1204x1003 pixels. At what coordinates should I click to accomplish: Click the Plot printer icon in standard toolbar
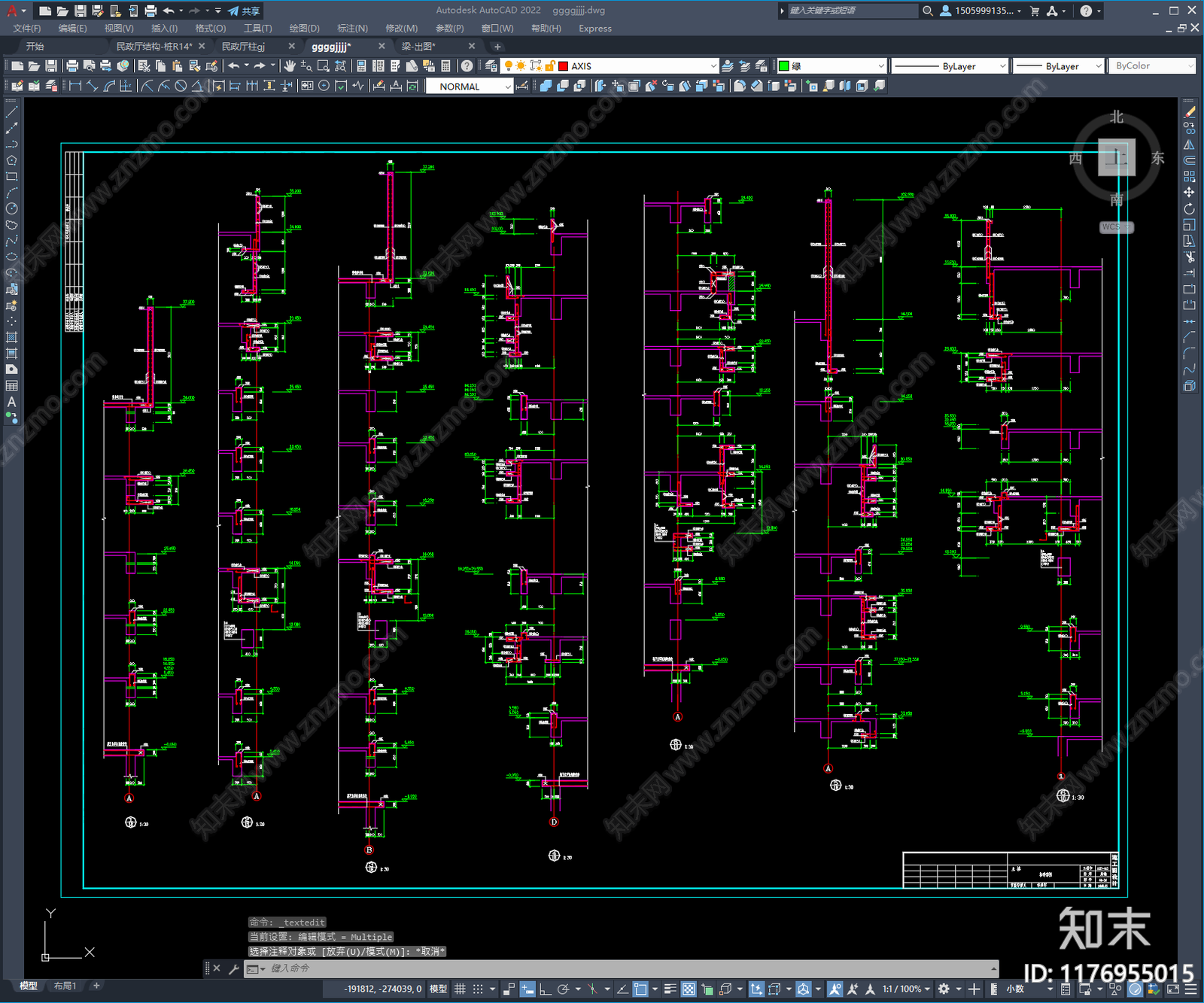72,66
